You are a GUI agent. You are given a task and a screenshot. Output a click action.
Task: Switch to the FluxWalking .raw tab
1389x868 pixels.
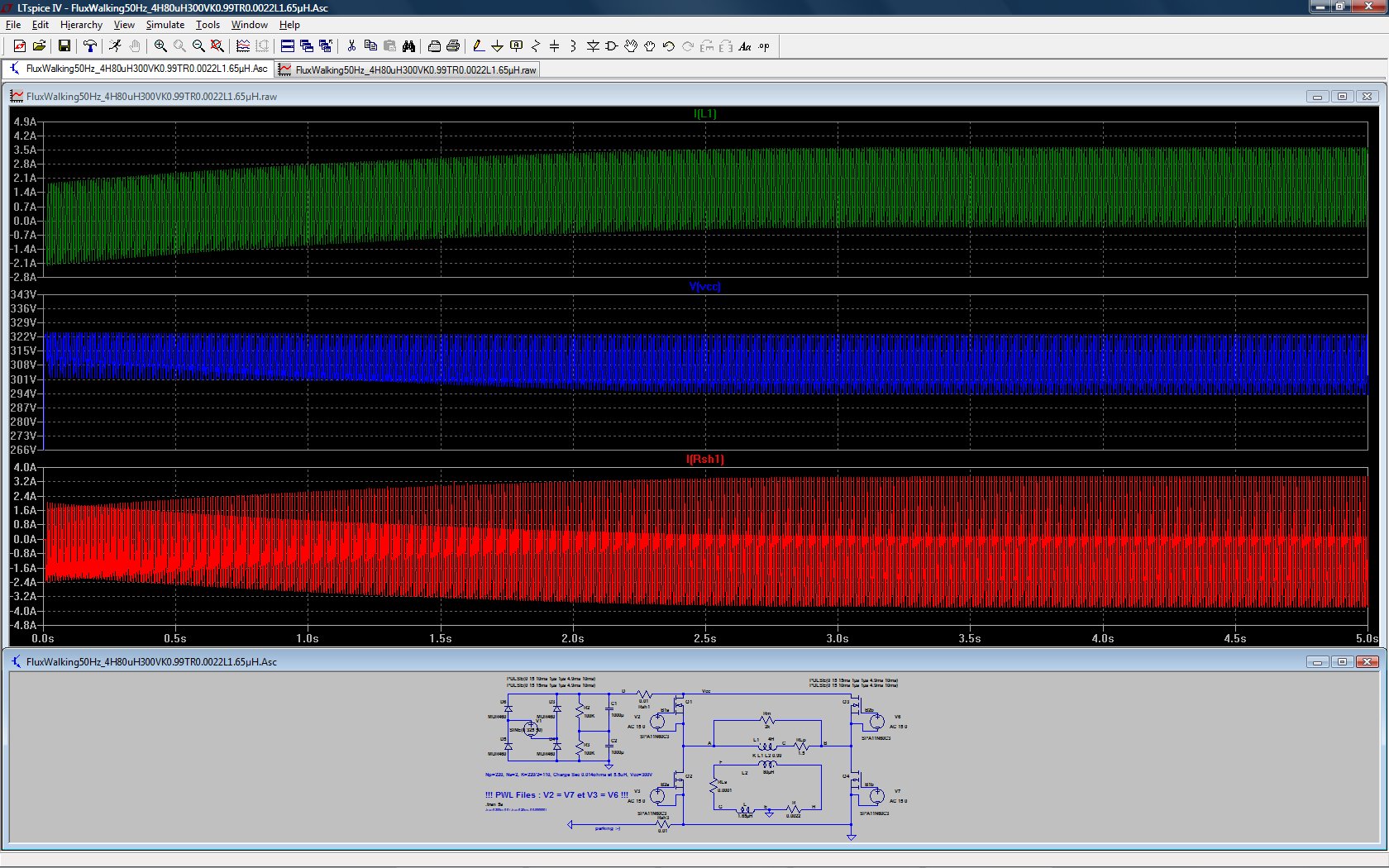(x=408, y=69)
